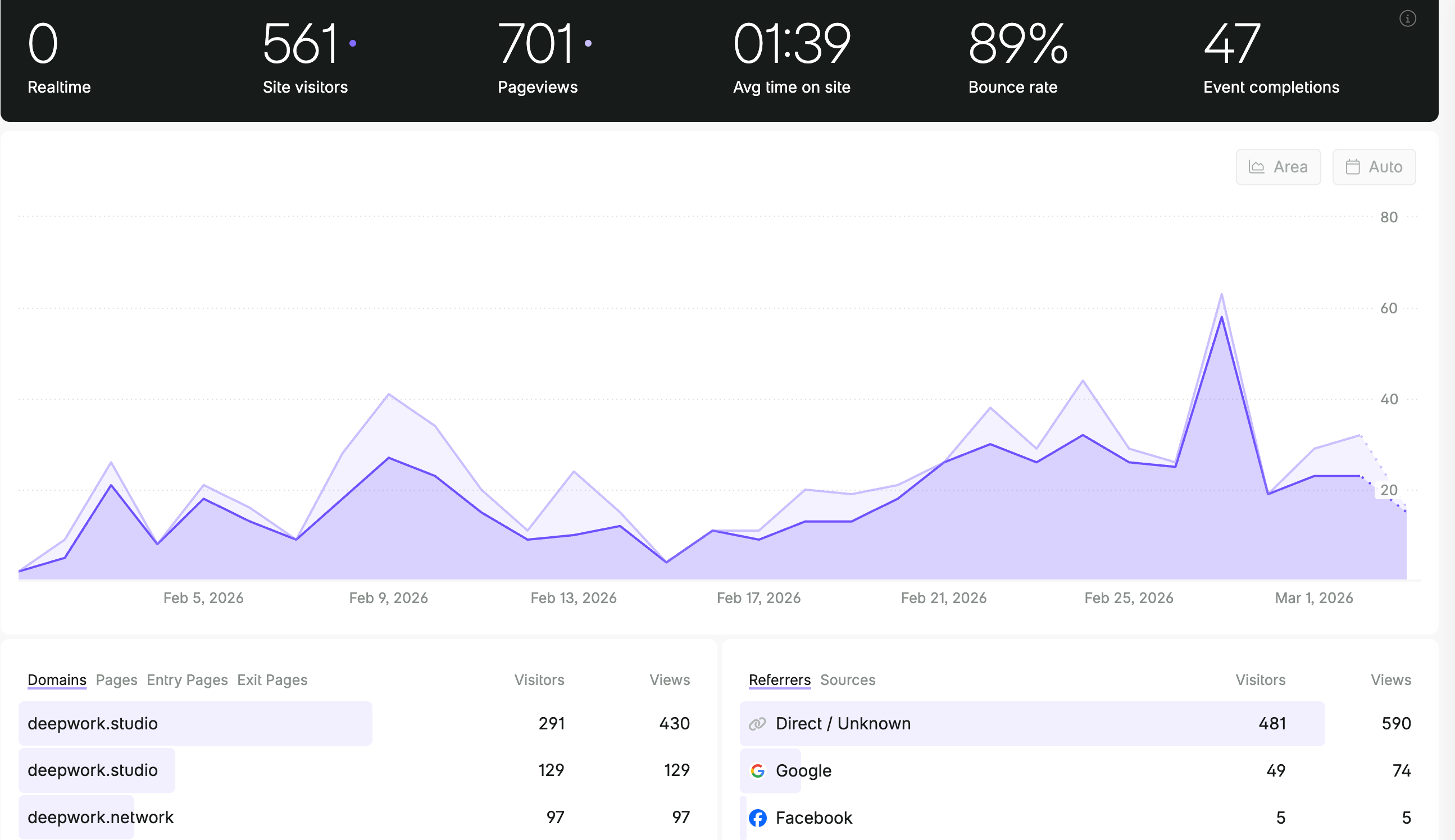The width and height of the screenshot is (1455, 840).
Task: Filter by deepwork.network domain row
Action: [x=101, y=817]
